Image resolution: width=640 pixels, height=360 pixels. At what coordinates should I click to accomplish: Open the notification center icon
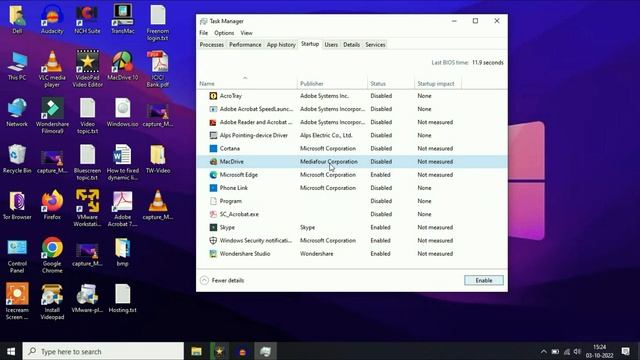625,351
